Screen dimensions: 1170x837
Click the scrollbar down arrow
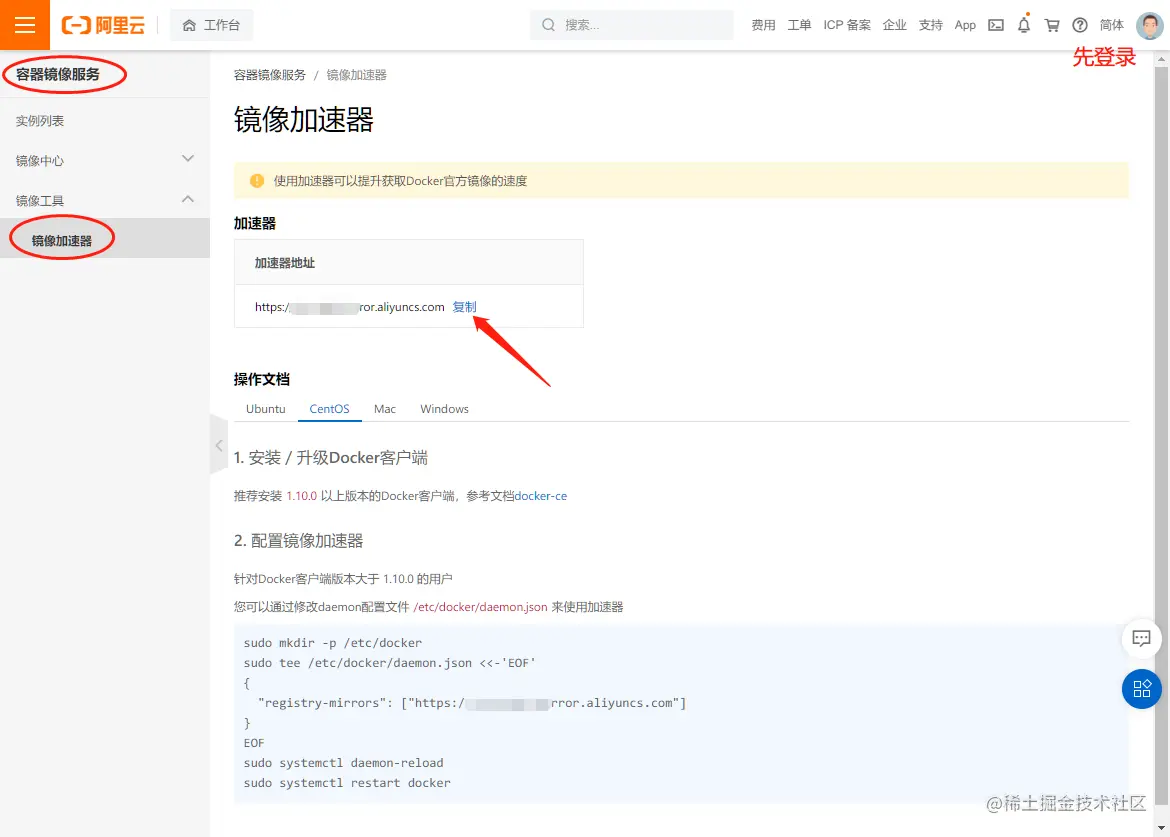click(x=1161, y=828)
